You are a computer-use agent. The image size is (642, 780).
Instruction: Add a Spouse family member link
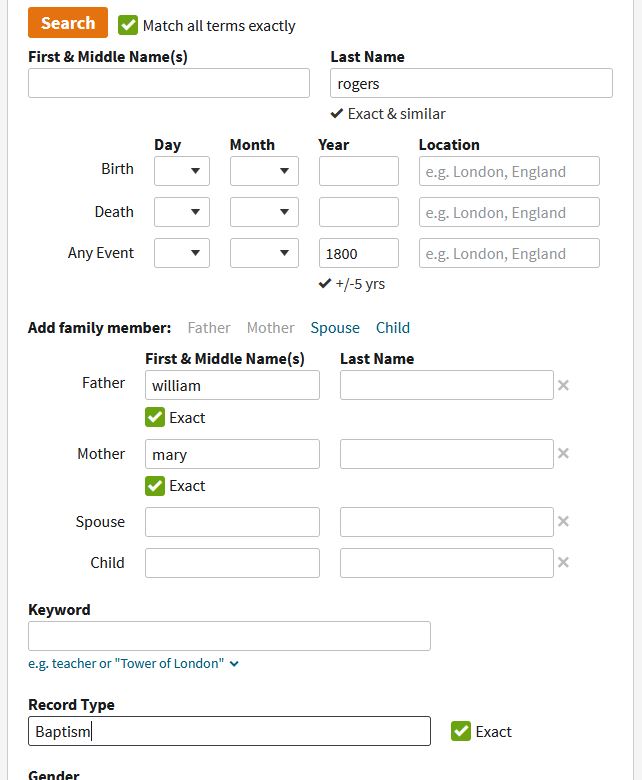335,328
